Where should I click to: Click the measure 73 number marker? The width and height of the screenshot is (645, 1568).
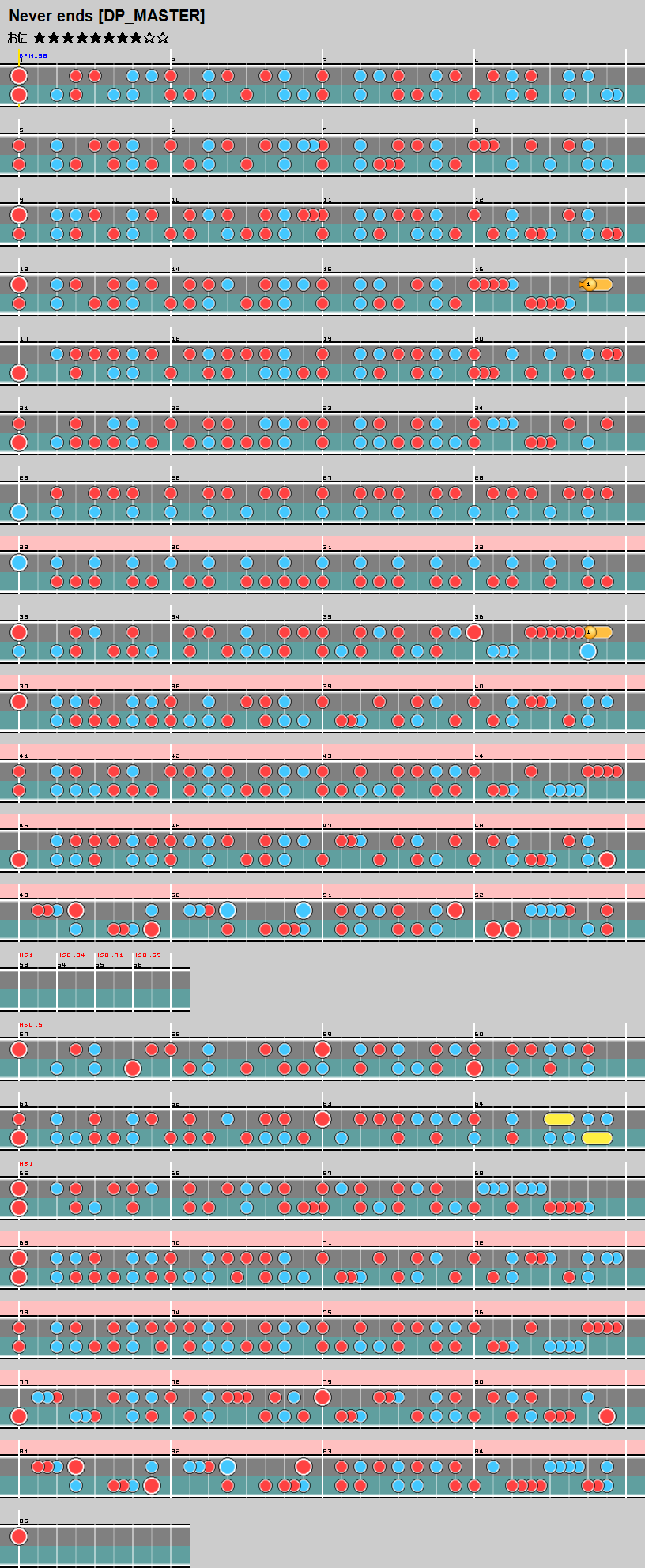point(24,1313)
